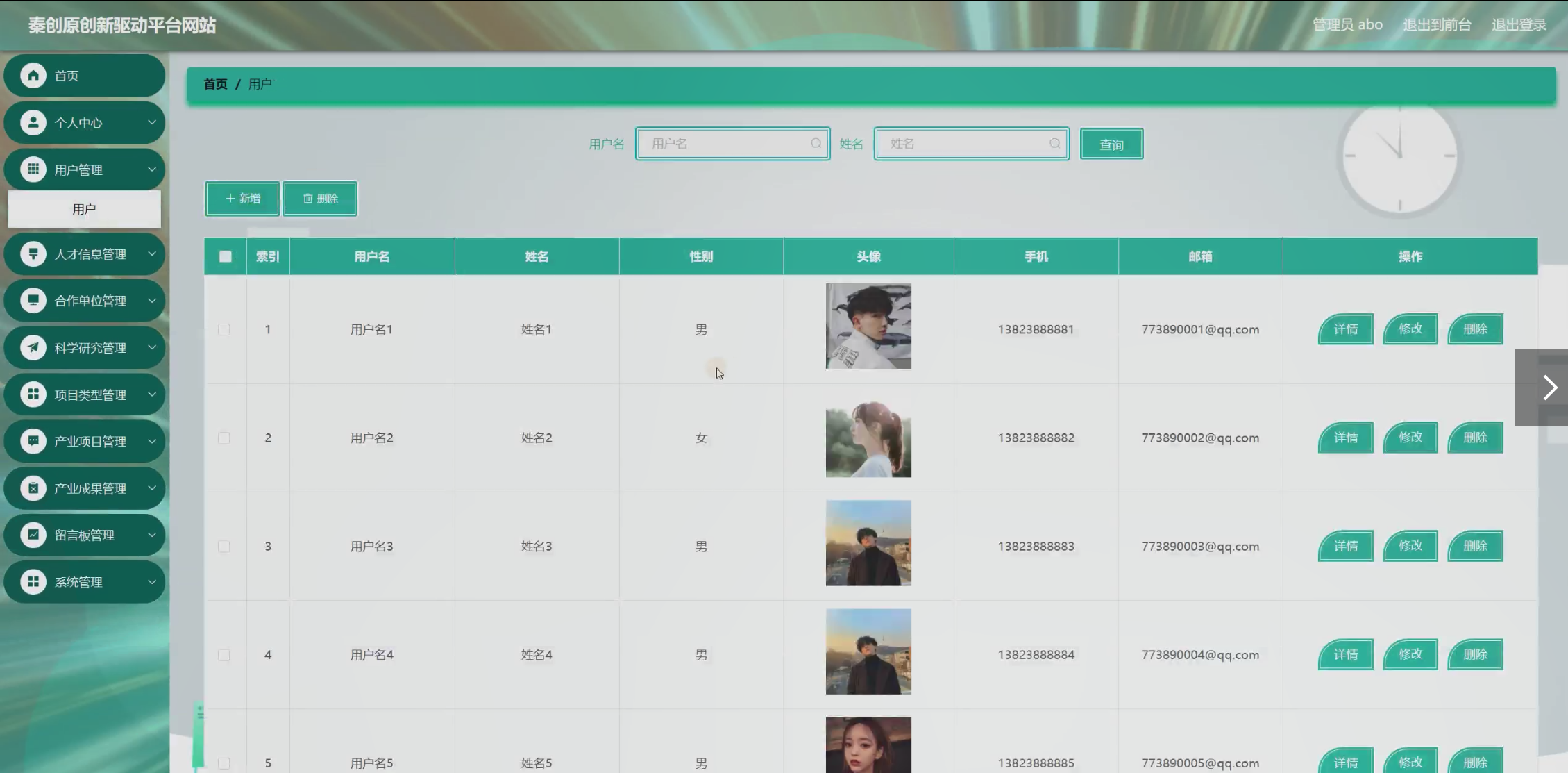Expand the 产业项目管理 menu chevron
Viewport: 1568px width, 773px height.
[x=152, y=441]
